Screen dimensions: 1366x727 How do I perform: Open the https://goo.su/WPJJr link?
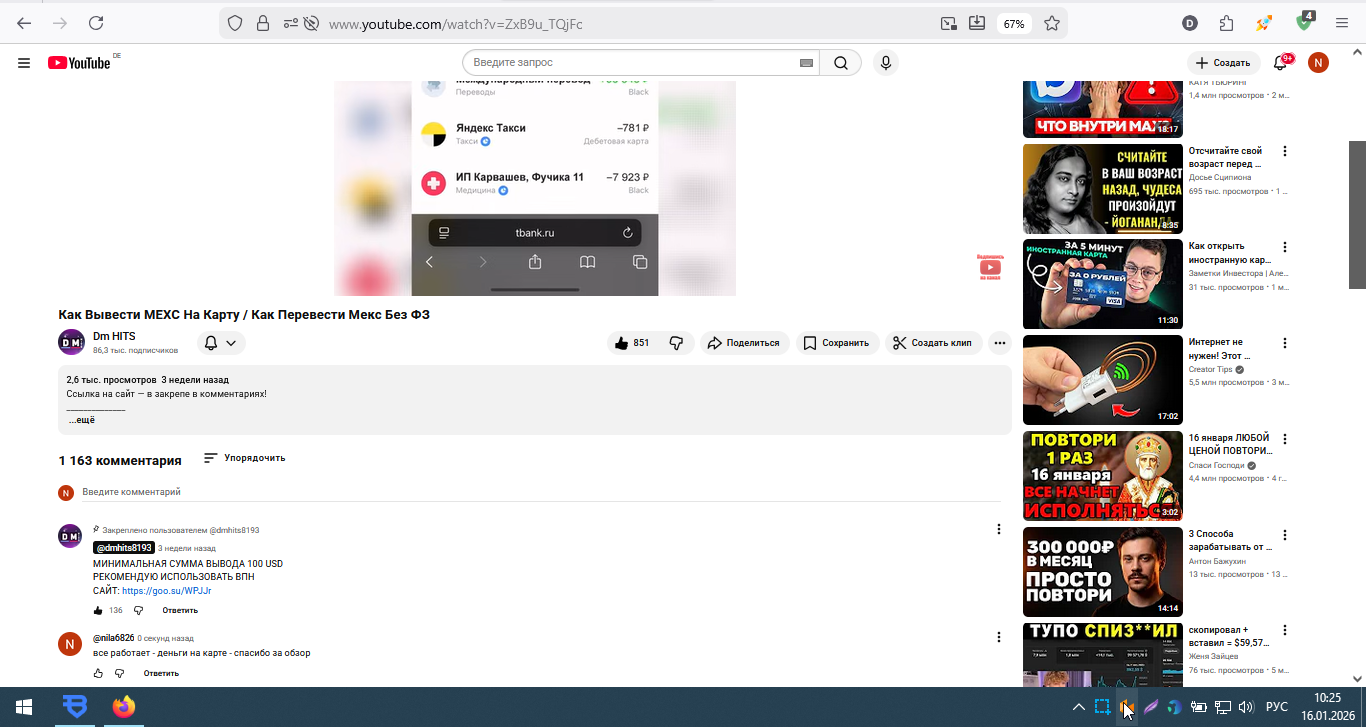click(167, 591)
